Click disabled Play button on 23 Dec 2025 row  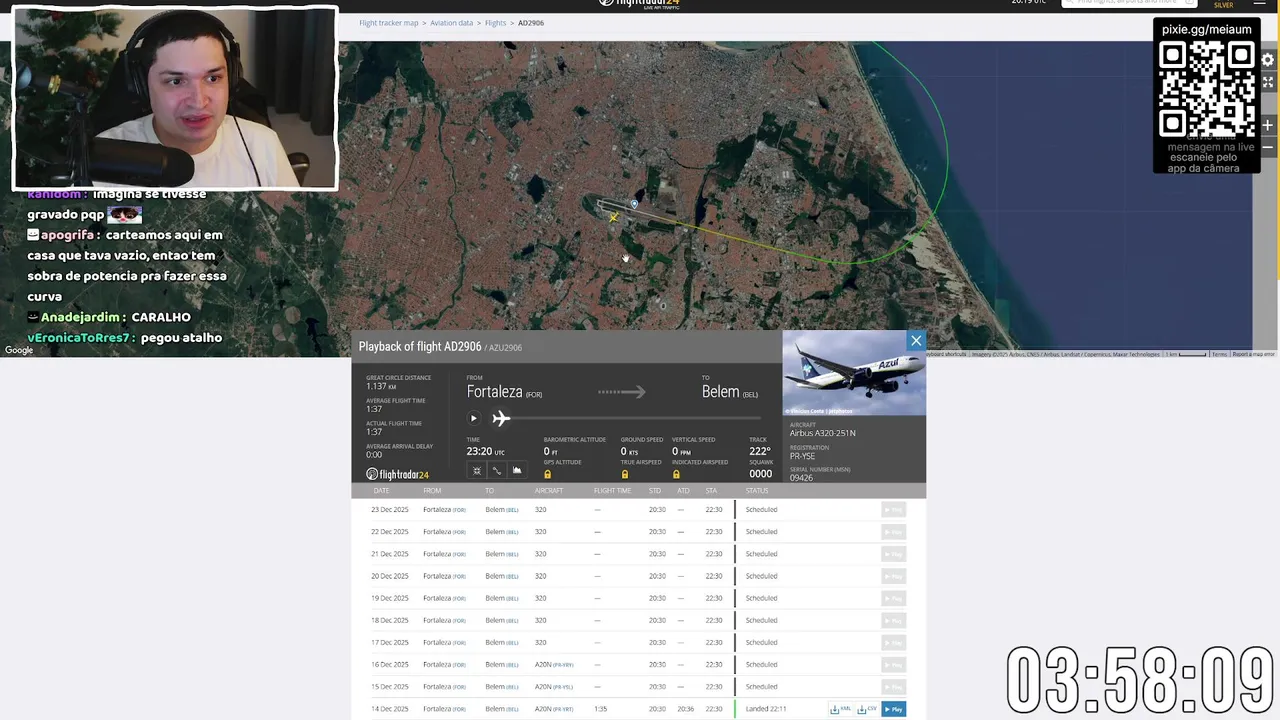tap(893, 510)
